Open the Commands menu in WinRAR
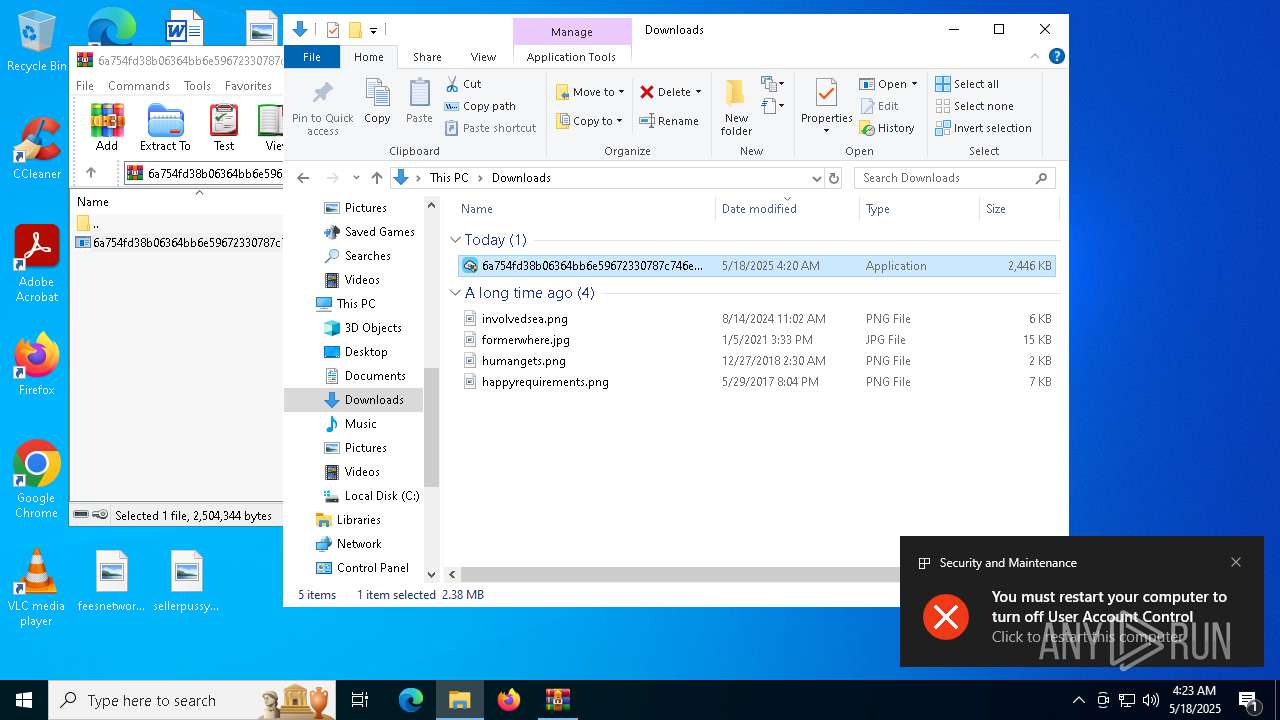 point(139,86)
